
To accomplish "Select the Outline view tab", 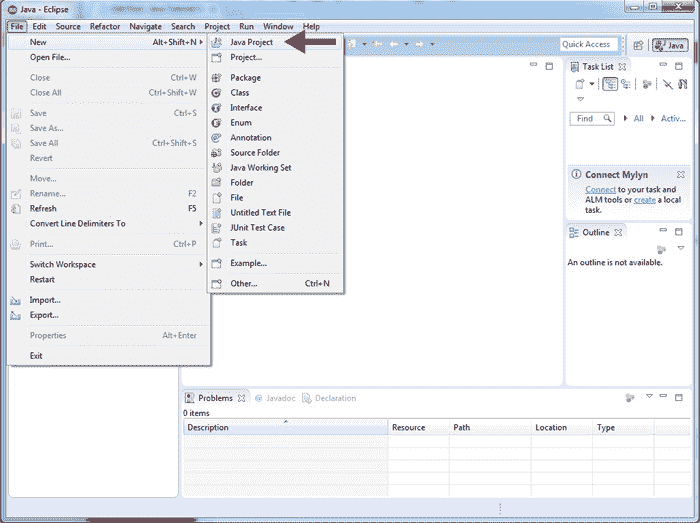I will [596, 232].
